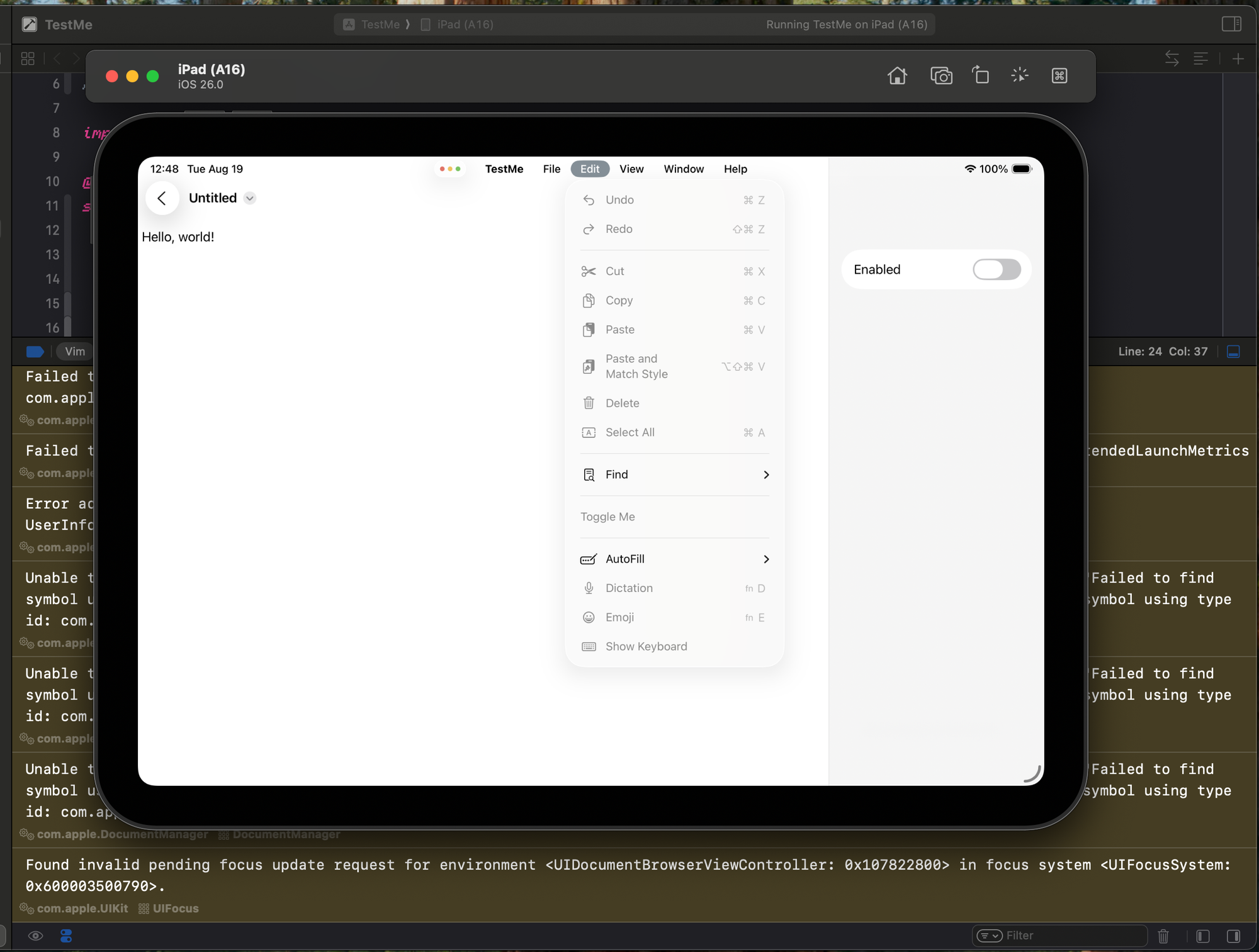Click the code review arrows icon top right

click(1171, 58)
